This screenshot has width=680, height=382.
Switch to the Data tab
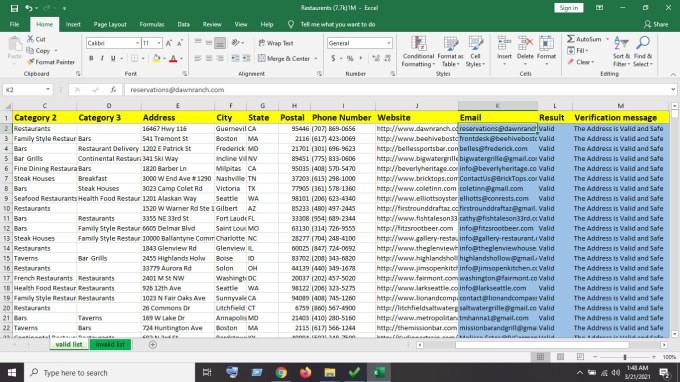click(x=183, y=24)
